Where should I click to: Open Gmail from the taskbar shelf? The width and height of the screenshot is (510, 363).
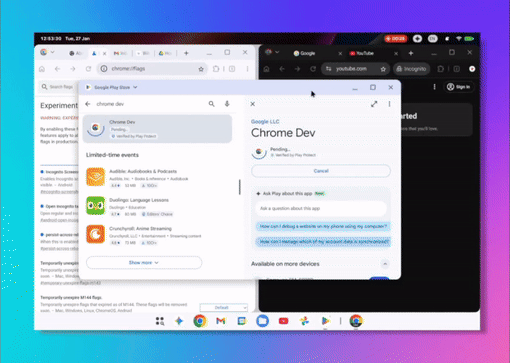(x=221, y=321)
